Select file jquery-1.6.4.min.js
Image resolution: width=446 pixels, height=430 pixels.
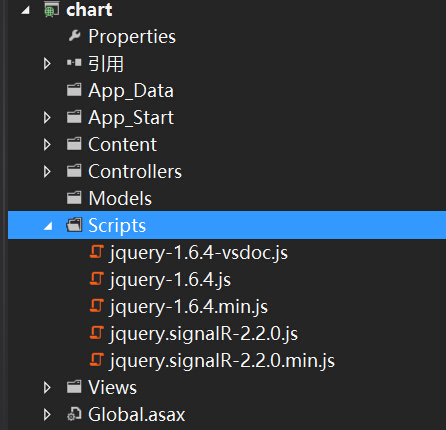point(189,307)
